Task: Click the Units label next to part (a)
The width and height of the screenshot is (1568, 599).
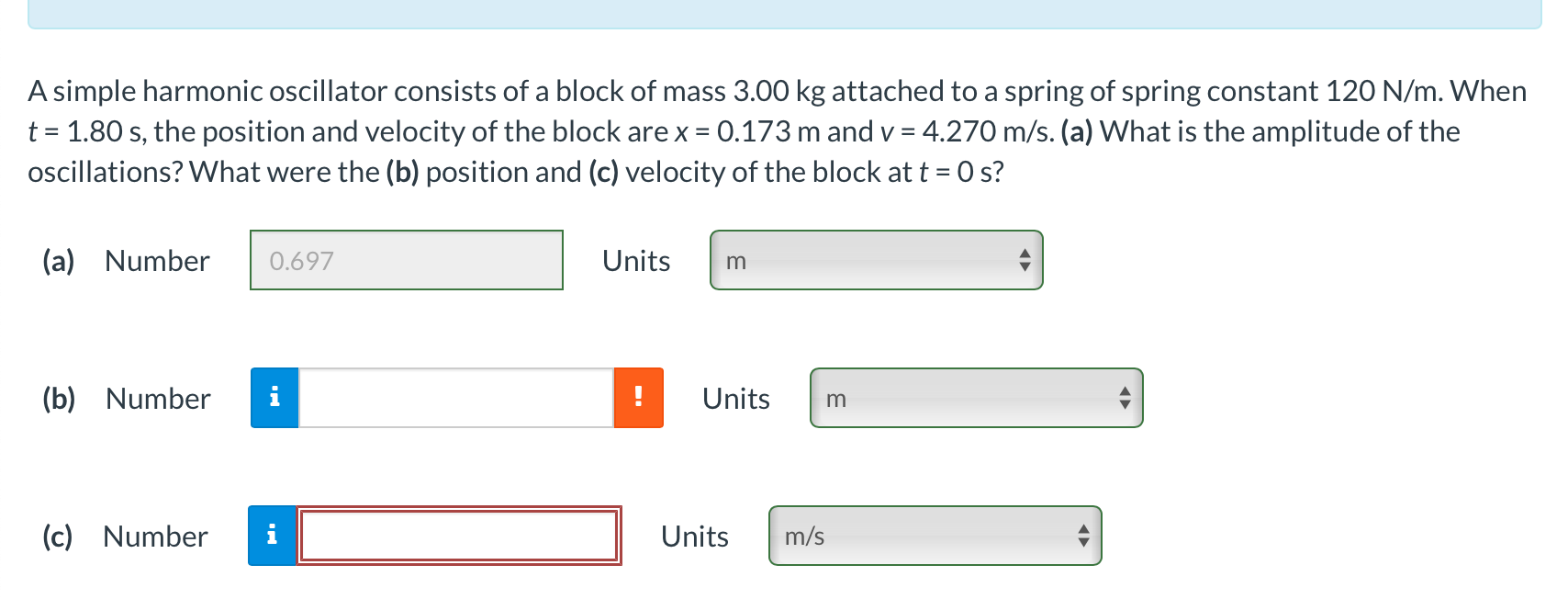Action: coord(635,261)
